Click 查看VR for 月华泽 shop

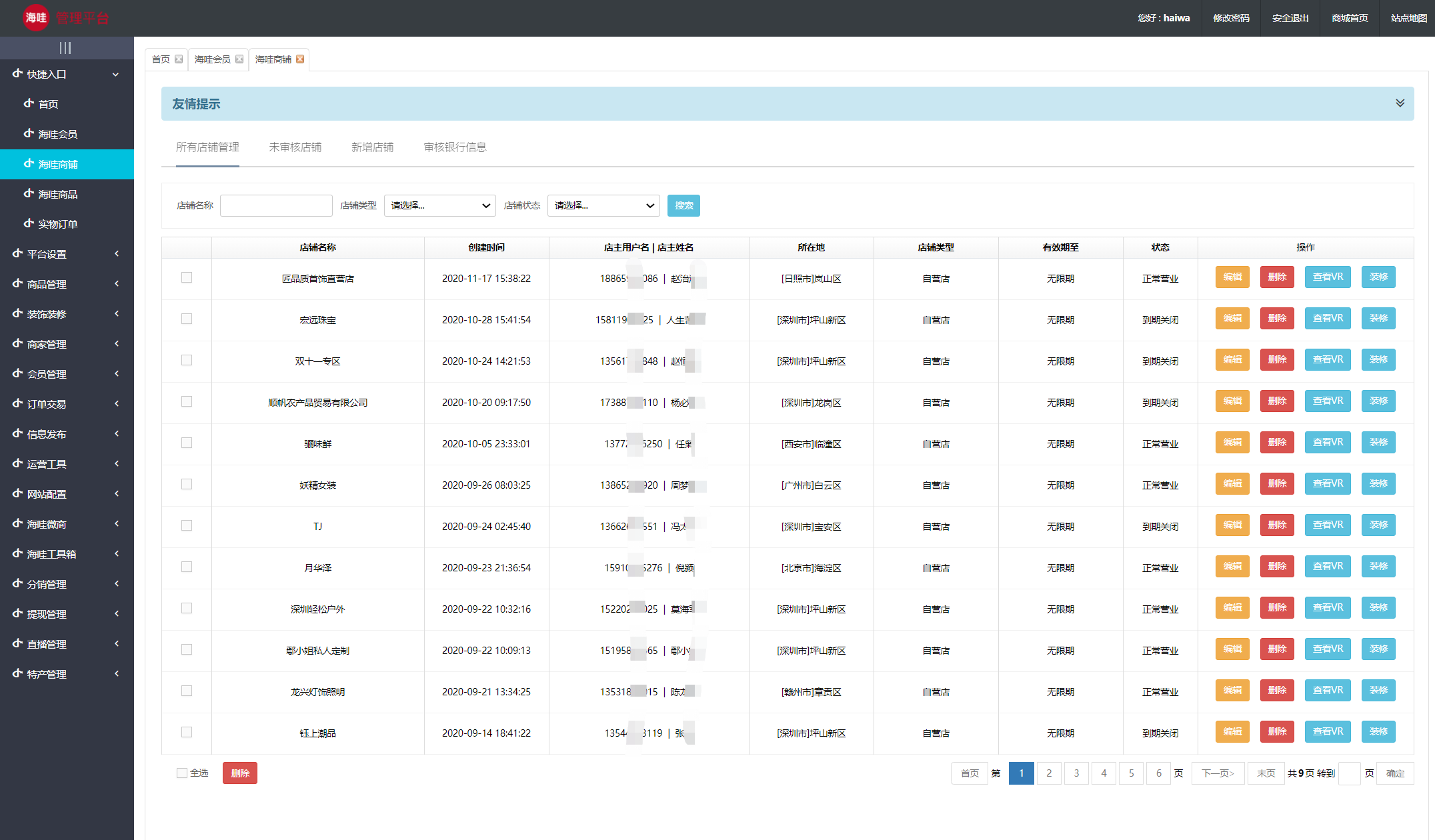click(x=1327, y=566)
